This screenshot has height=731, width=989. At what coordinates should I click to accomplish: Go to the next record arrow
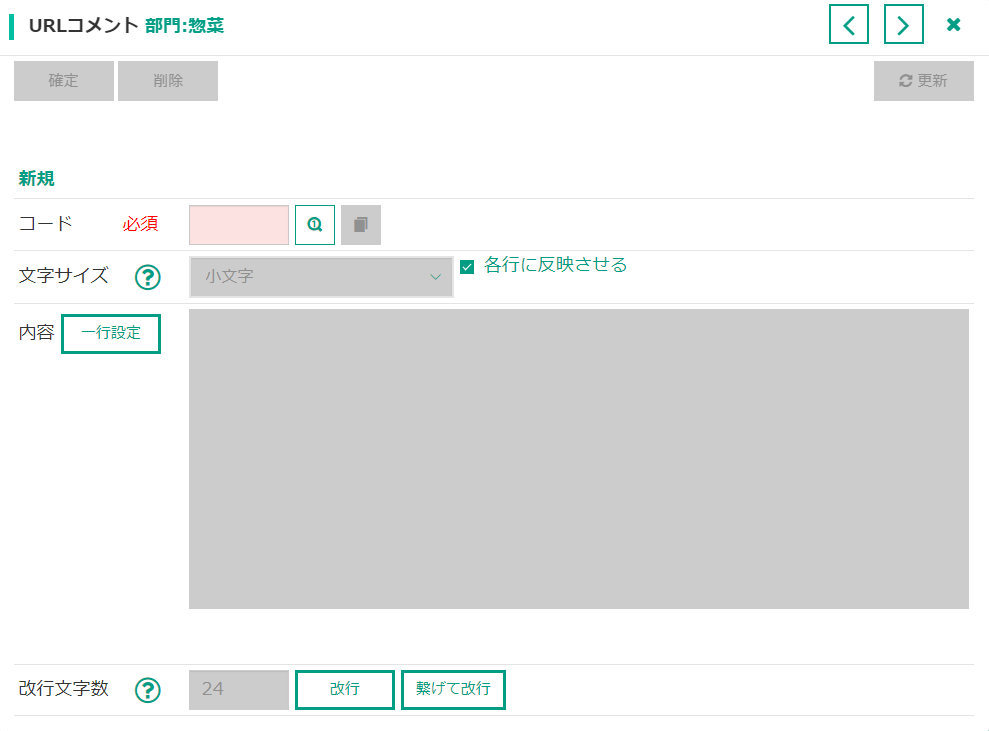pyautogui.click(x=903, y=25)
